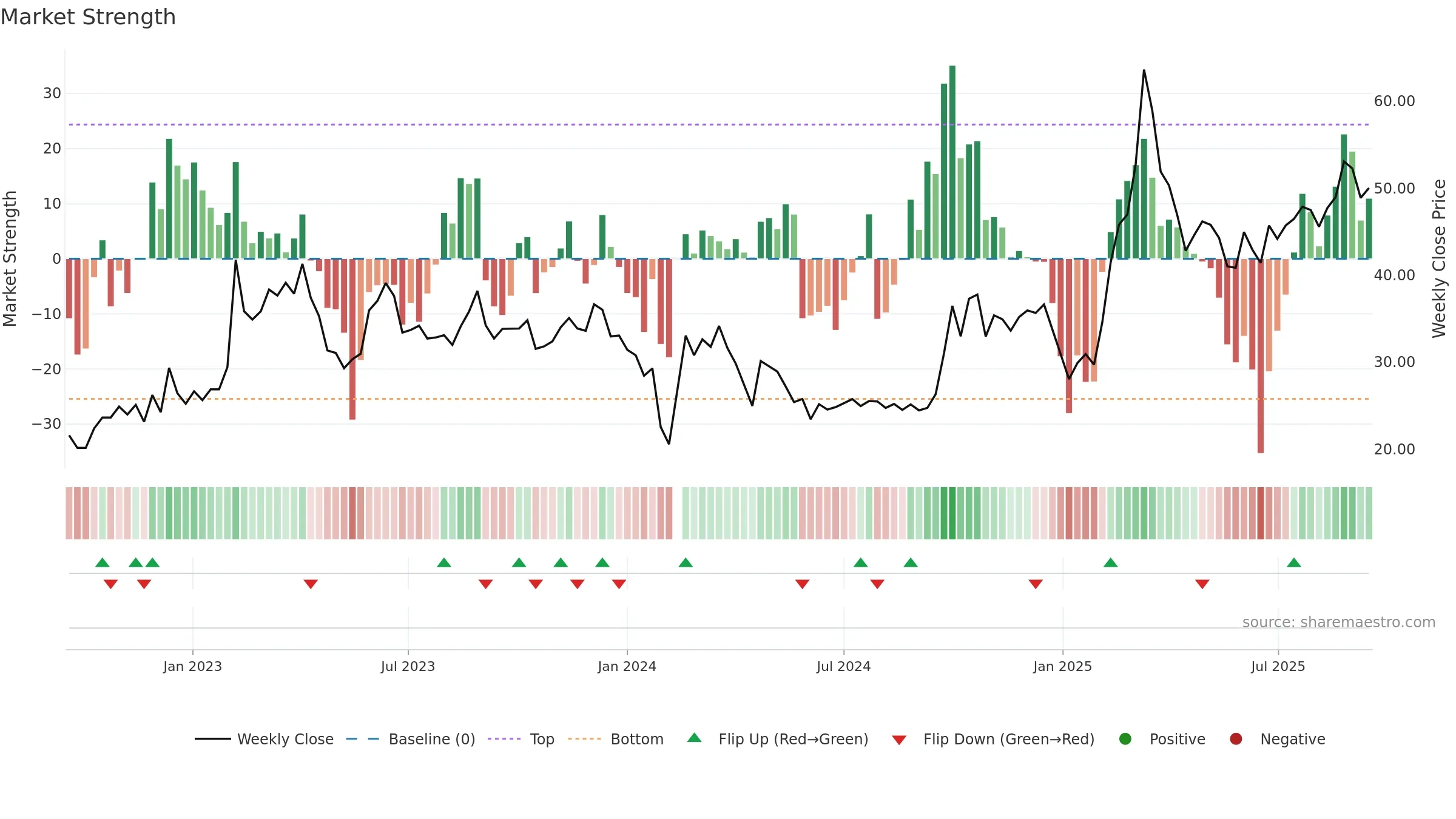Click the flip up marker after Jan 2024

click(x=686, y=562)
